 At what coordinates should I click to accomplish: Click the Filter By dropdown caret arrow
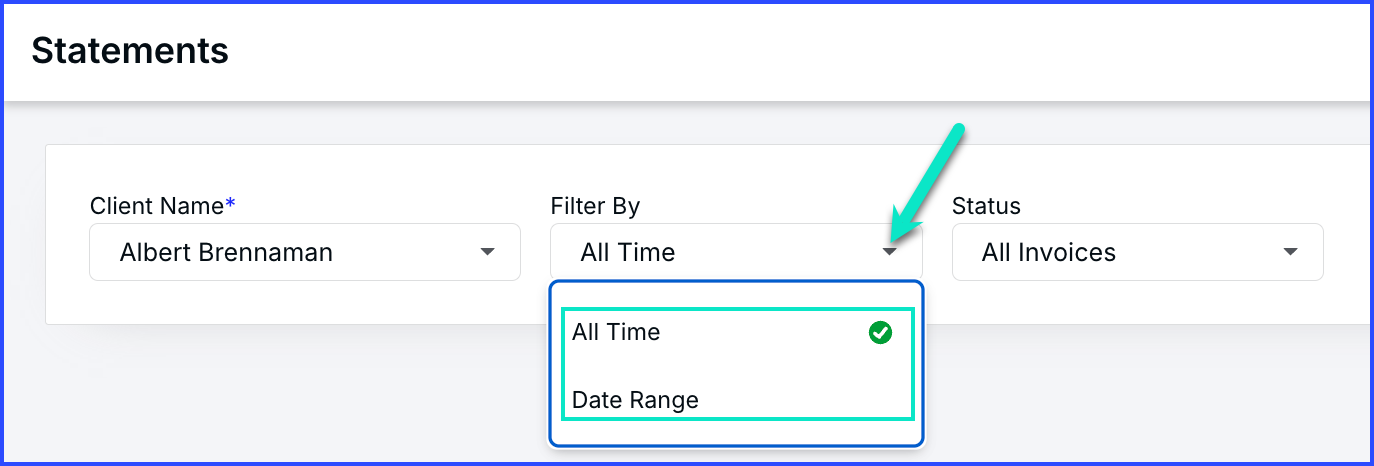click(889, 252)
